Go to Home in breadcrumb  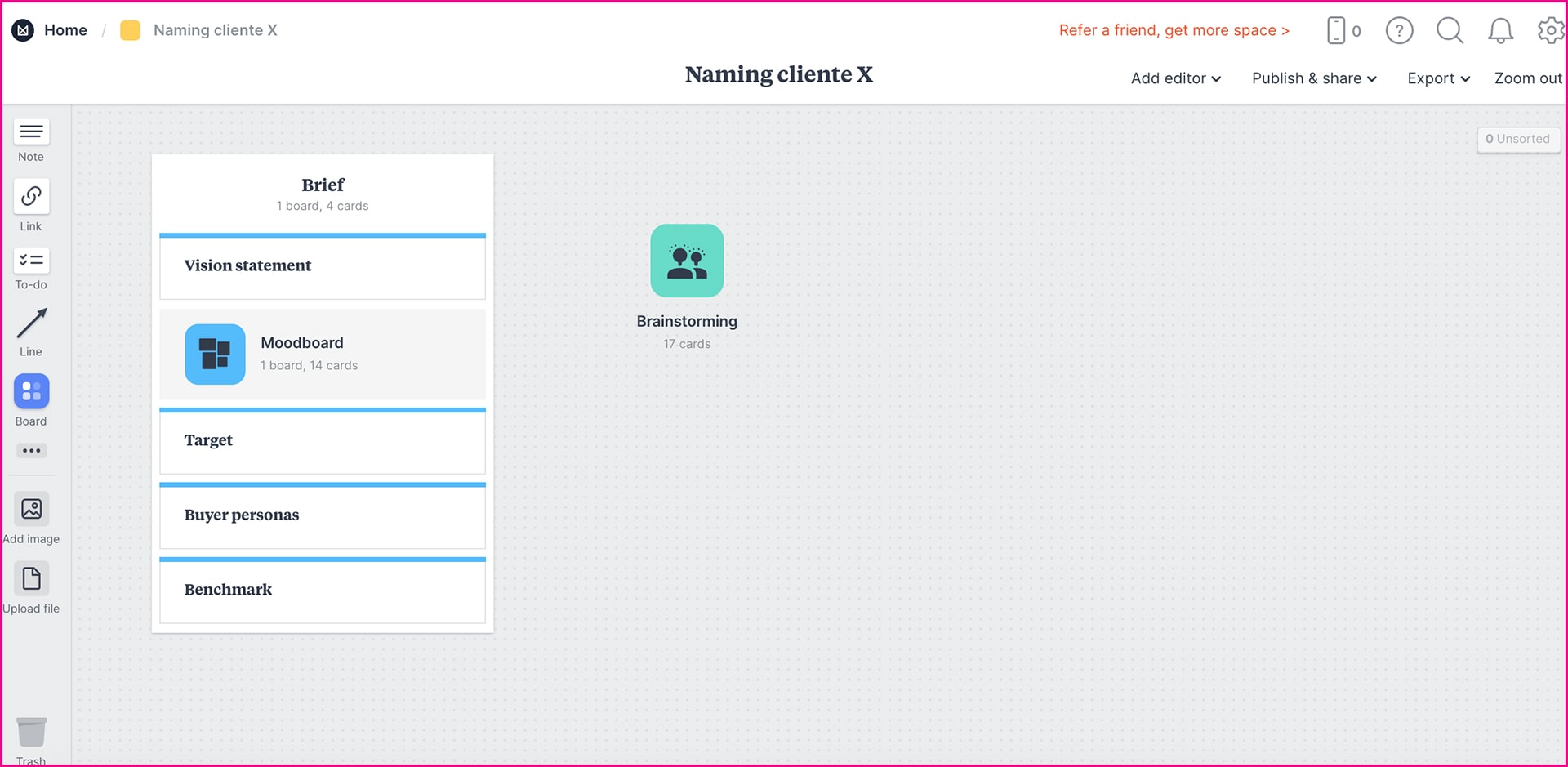coord(65,30)
